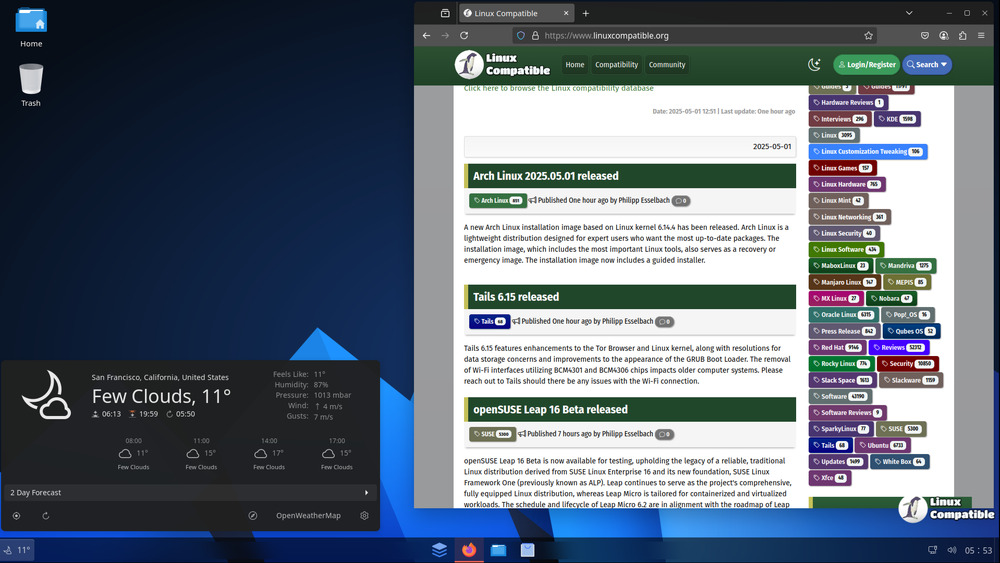Image resolution: width=1000 pixels, height=563 pixels.
Task: Open the list all tabs chevron
Action: (909, 13)
